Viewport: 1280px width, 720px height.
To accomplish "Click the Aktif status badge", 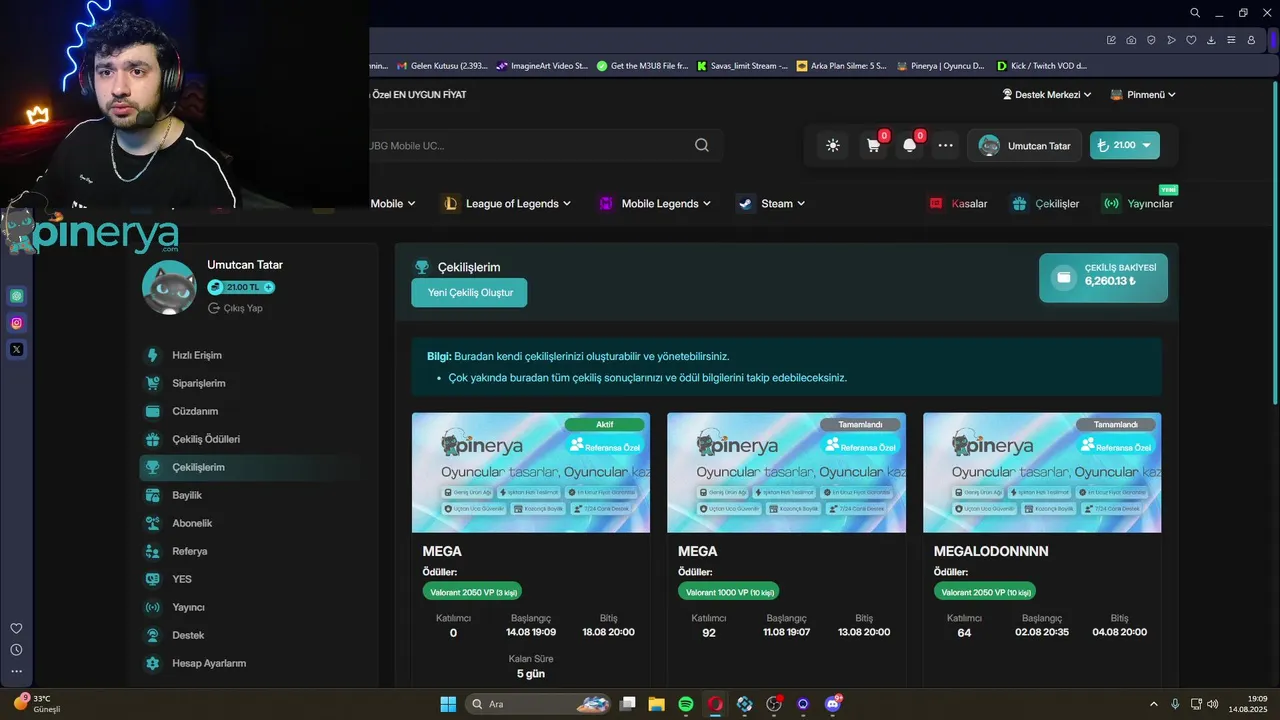I will (605, 425).
